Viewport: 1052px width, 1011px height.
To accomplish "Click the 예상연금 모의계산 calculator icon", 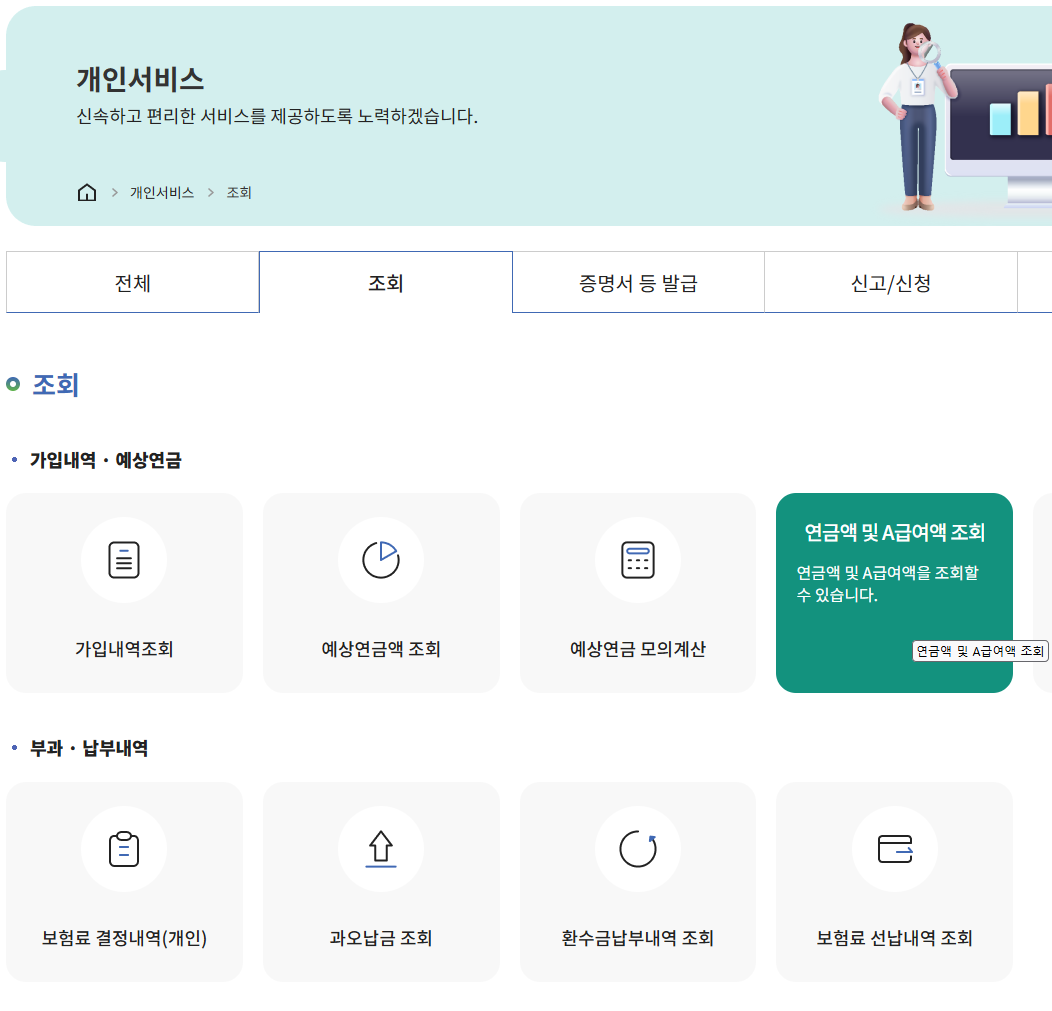I will pos(638,560).
